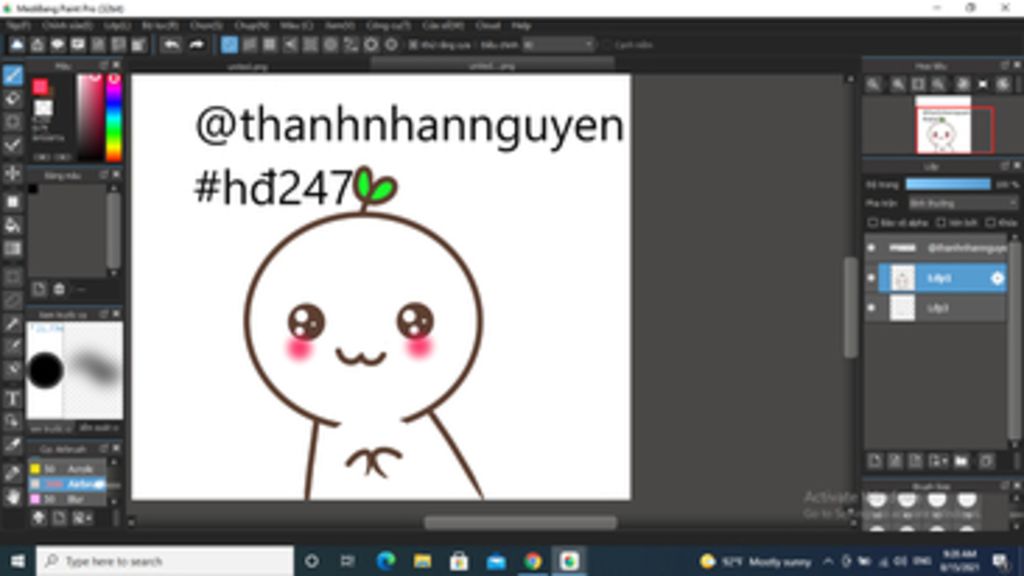Open the Bộ lọc (Filter) menu
Image resolution: width=1024 pixels, height=576 pixels.
pos(160,25)
